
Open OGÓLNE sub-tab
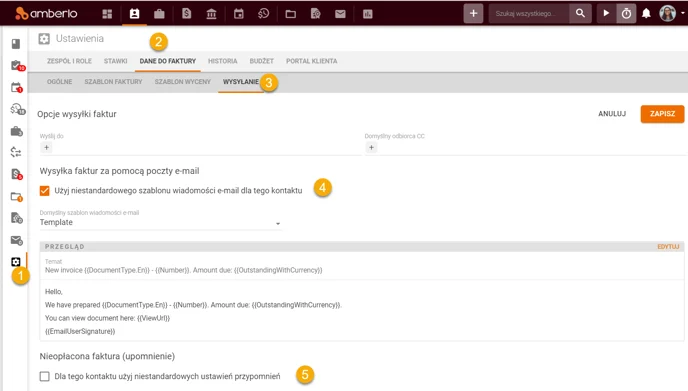click(x=59, y=82)
